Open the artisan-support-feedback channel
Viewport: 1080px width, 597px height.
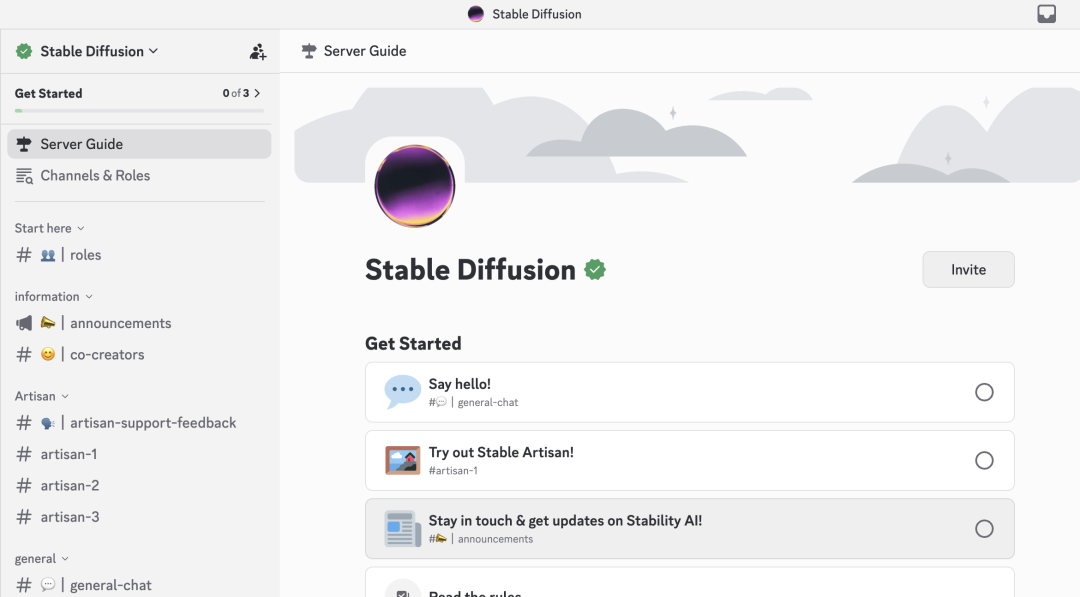(x=152, y=423)
